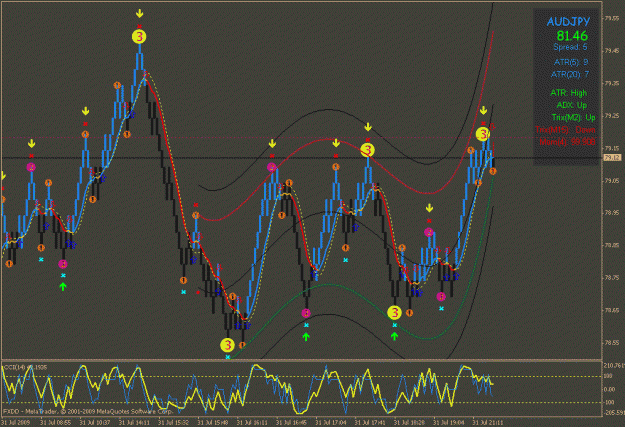Screen dimensions: 625x427
Task: Click the ATR: High status line
Action: click(568, 93)
